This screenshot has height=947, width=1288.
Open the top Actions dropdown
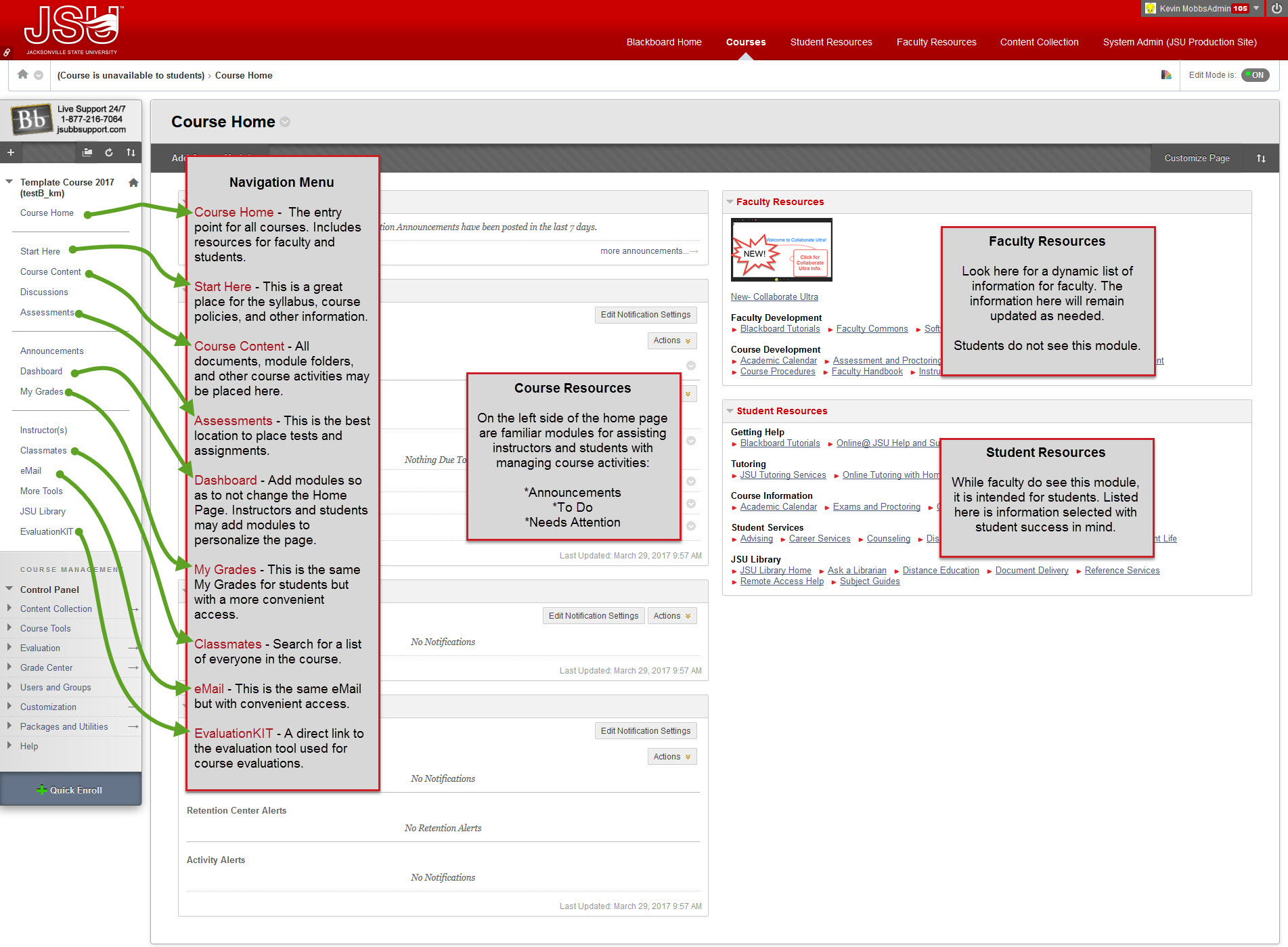[672, 340]
